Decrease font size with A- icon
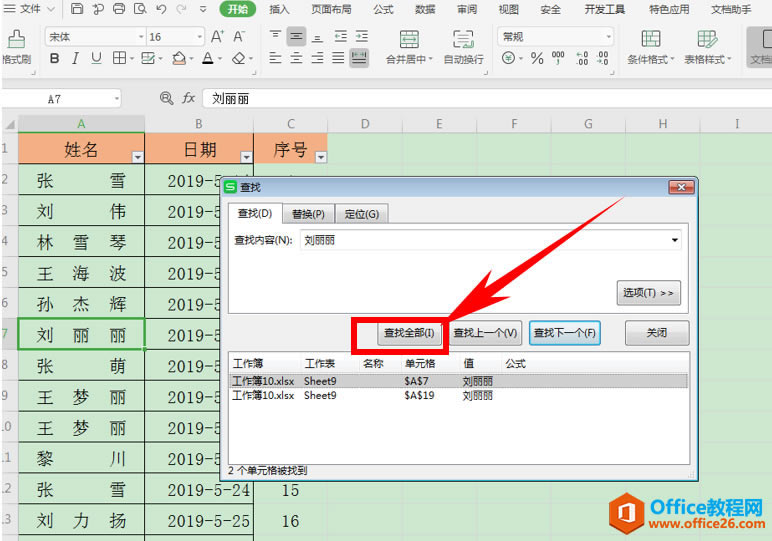 239,36
